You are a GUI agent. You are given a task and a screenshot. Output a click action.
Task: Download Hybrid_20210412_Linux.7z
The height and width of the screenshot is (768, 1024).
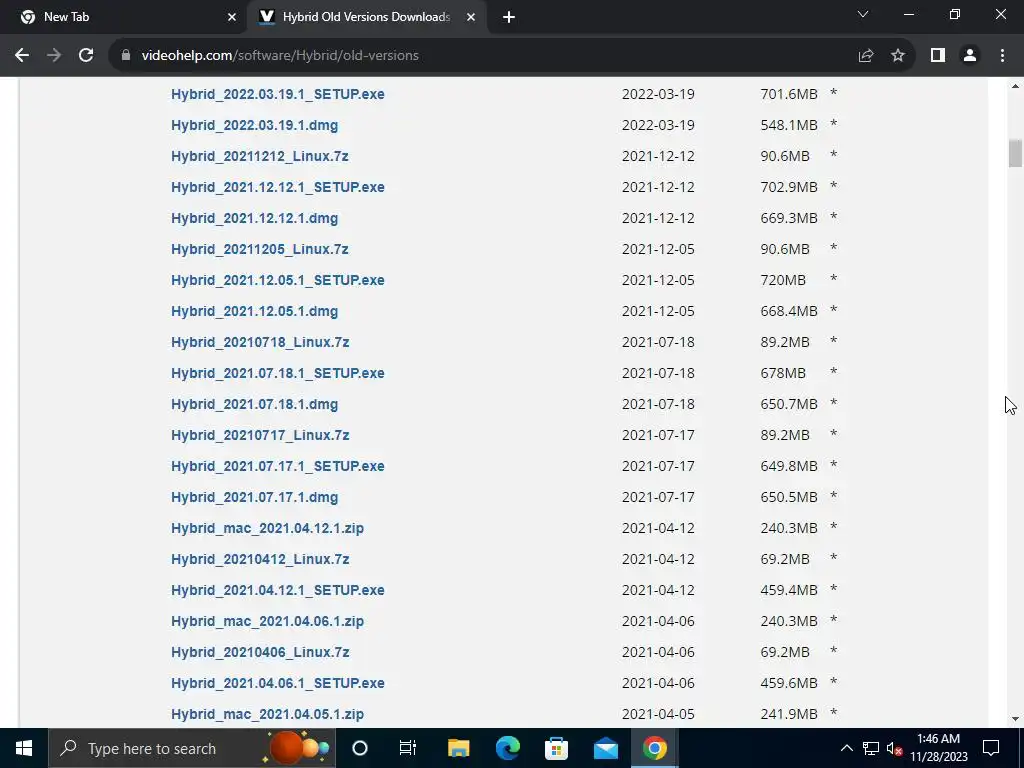[260, 560]
